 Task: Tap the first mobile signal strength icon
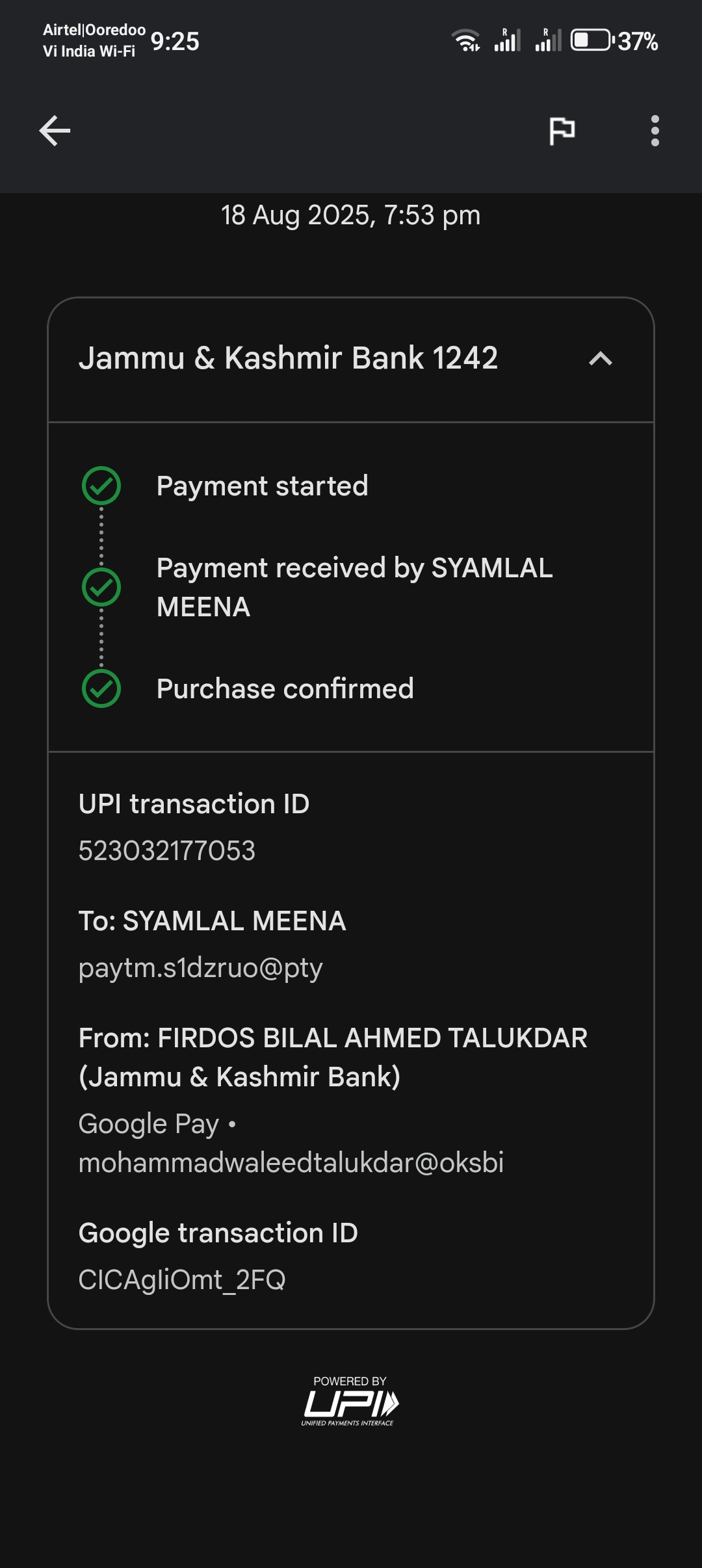coord(507,40)
